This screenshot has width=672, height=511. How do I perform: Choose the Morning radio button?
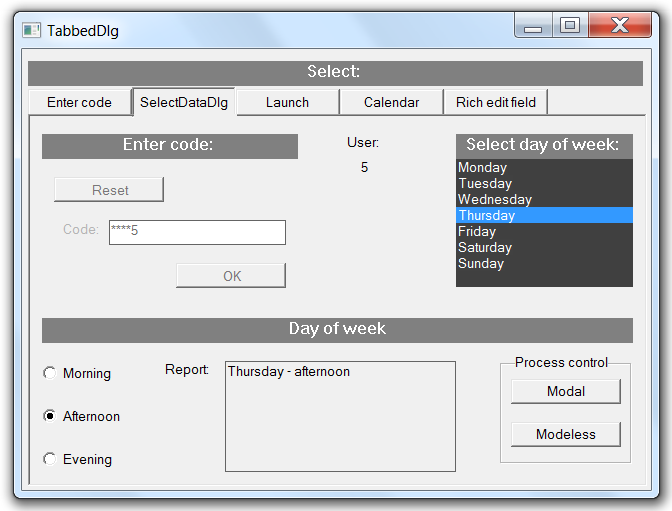pos(50,373)
